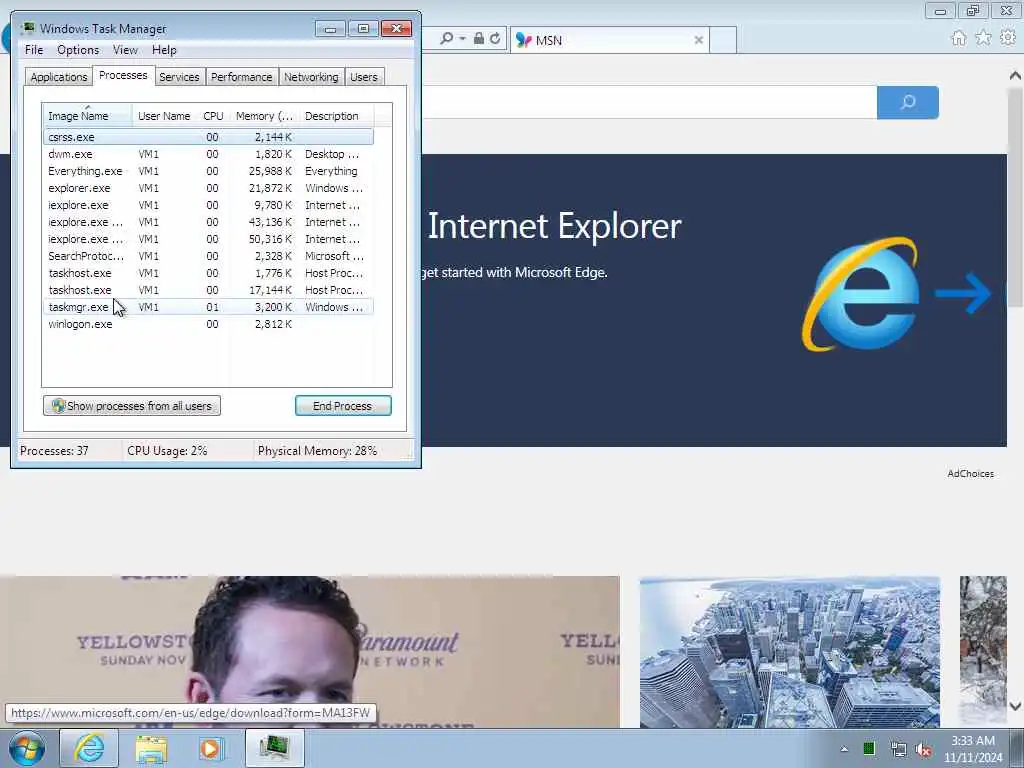The width and height of the screenshot is (1024, 768).
Task: Click the blue MSN search button
Action: click(x=908, y=102)
